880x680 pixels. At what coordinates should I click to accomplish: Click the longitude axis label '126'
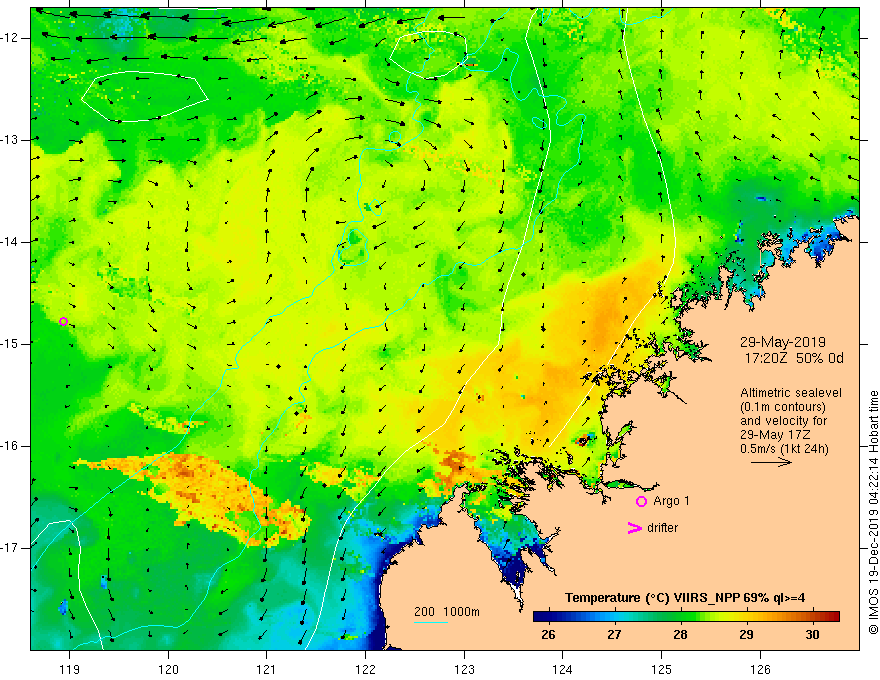point(760,669)
